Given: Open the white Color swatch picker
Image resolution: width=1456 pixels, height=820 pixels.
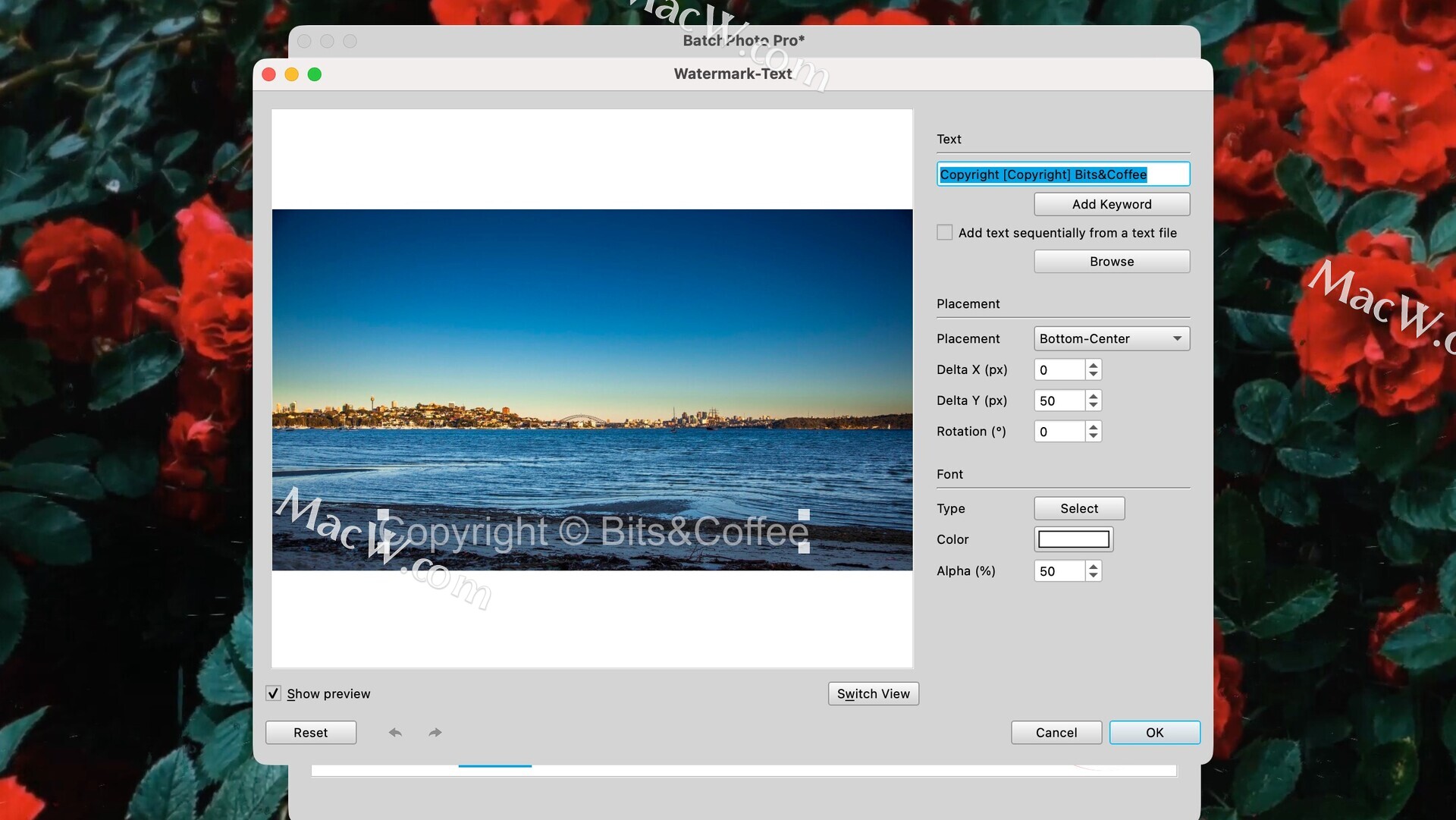Looking at the screenshot, I should coord(1073,539).
